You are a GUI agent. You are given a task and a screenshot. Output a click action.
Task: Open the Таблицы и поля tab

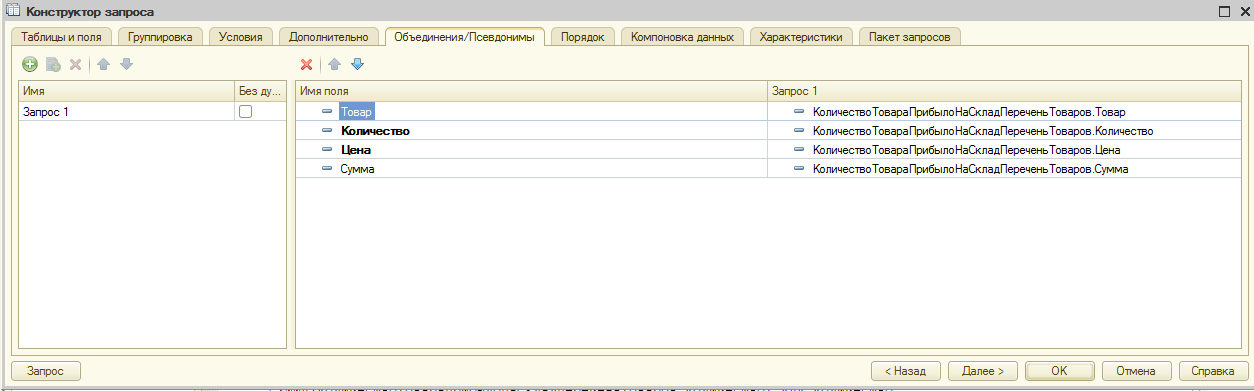pyautogui.click(x=61, y=37)
